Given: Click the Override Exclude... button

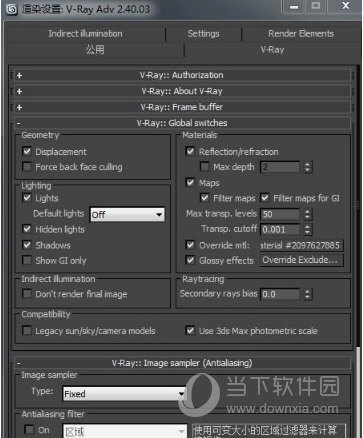Looking at the screenshot, I should coord(301,260).
